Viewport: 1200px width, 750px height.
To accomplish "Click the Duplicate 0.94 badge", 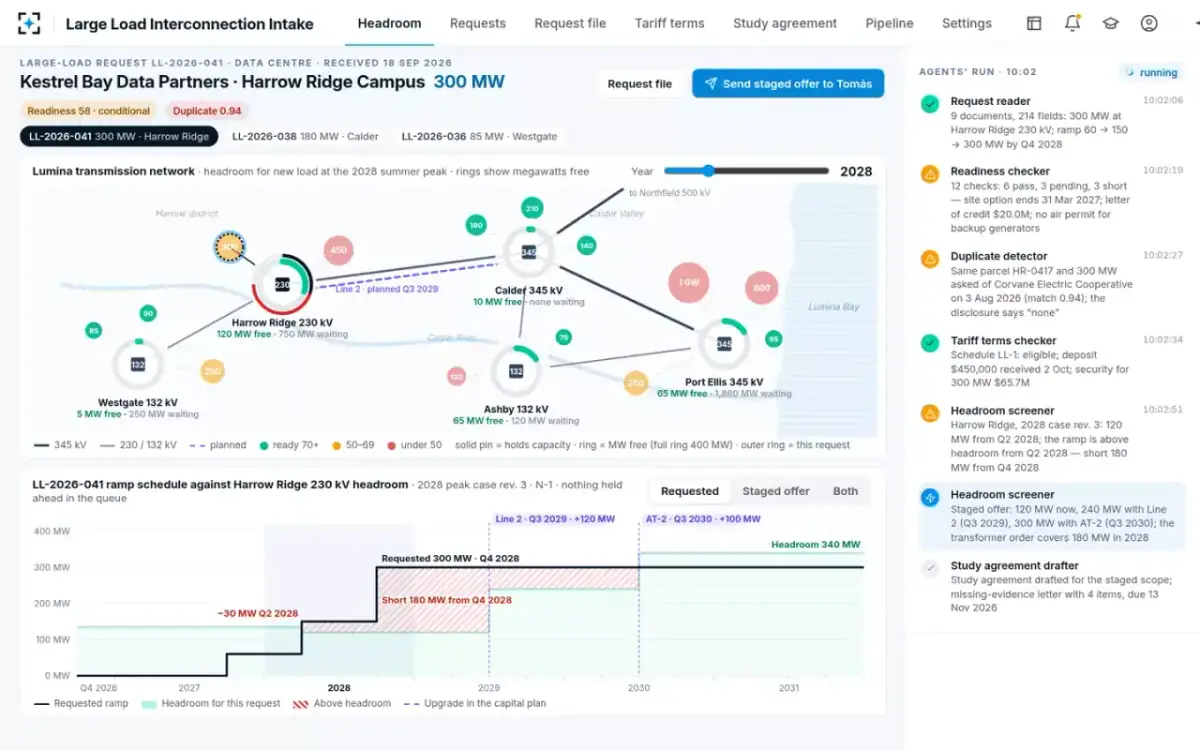I will (x=207, y=111).
